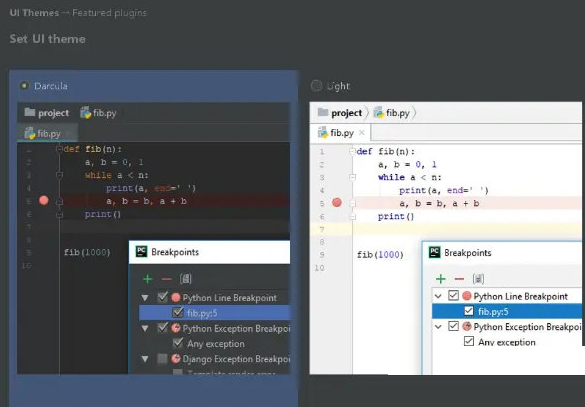Screen dimensions: 585x407
Task: Click Breakpoints dialog title in Light preview
Action: coord(468,253)
